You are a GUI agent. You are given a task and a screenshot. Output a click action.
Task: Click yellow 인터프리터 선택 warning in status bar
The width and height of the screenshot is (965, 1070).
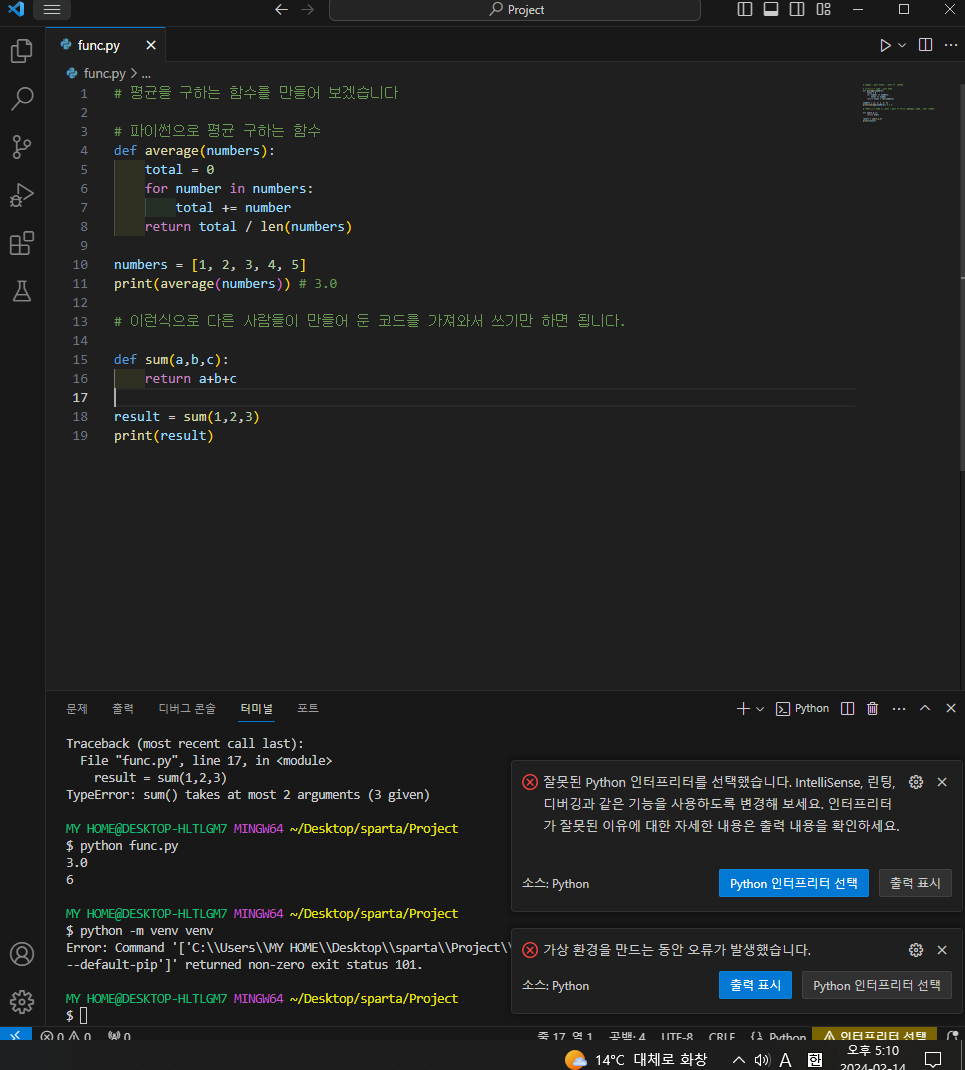(x=874, y=1035)
